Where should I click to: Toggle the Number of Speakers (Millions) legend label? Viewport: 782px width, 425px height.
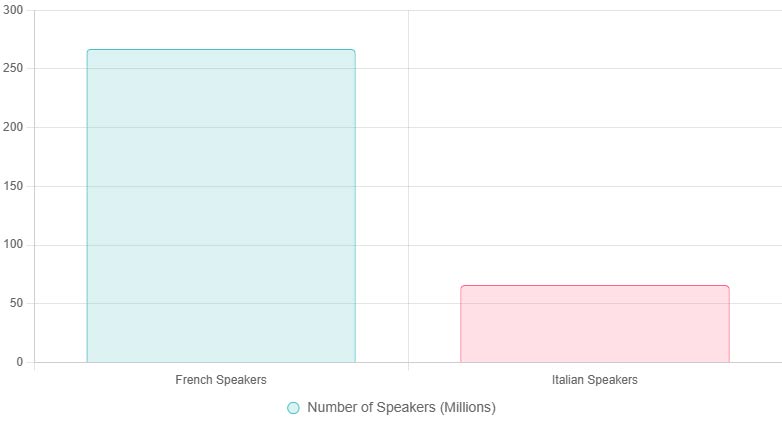pyautogui.click(x=401, y=408)
